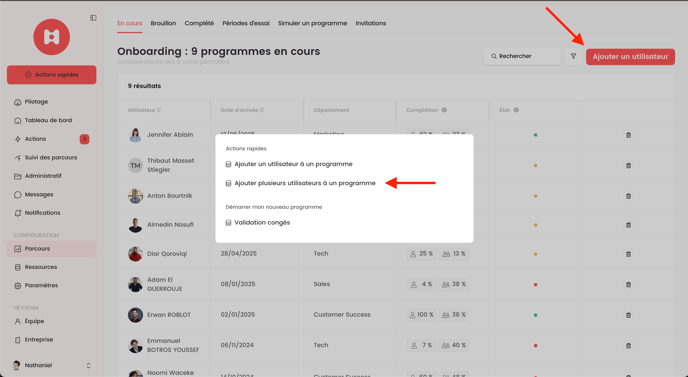The image size is (688, 377).
Task: Click the TM initials avatar
Action: 135,165
